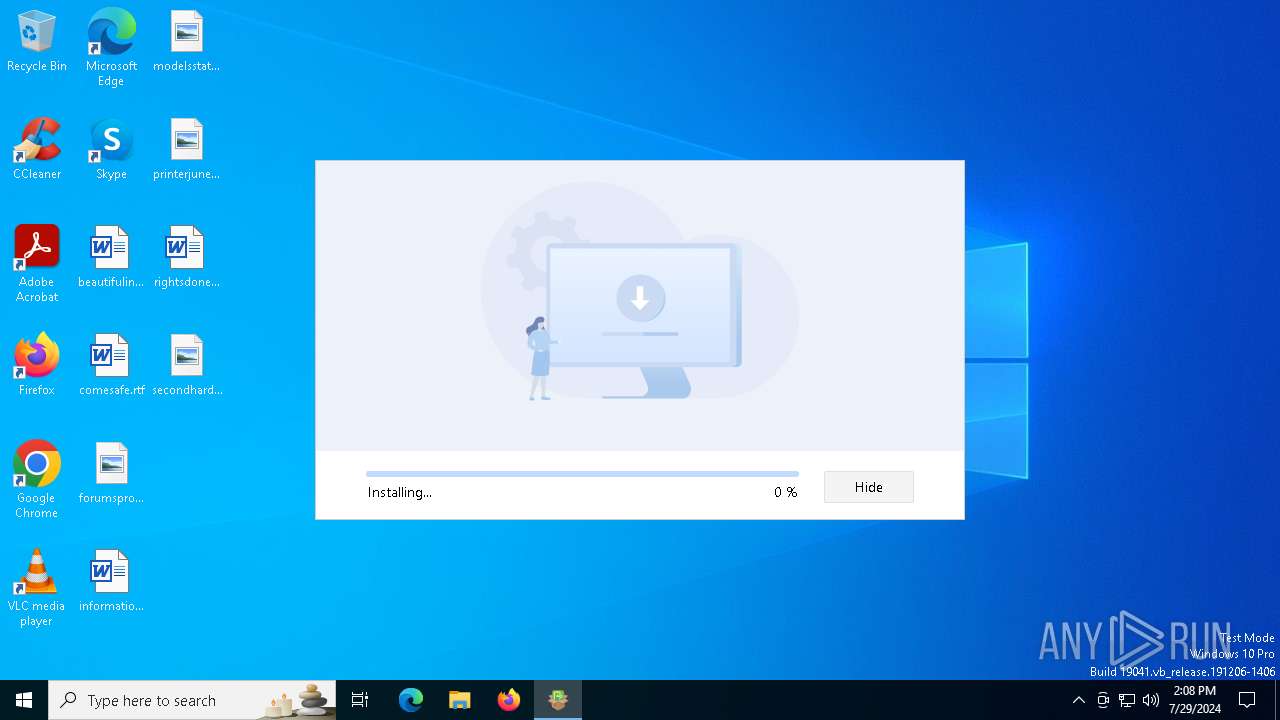The image size is (1280, 720).
Task: Open the volume control tray icon
Action: coord(1151,700)
